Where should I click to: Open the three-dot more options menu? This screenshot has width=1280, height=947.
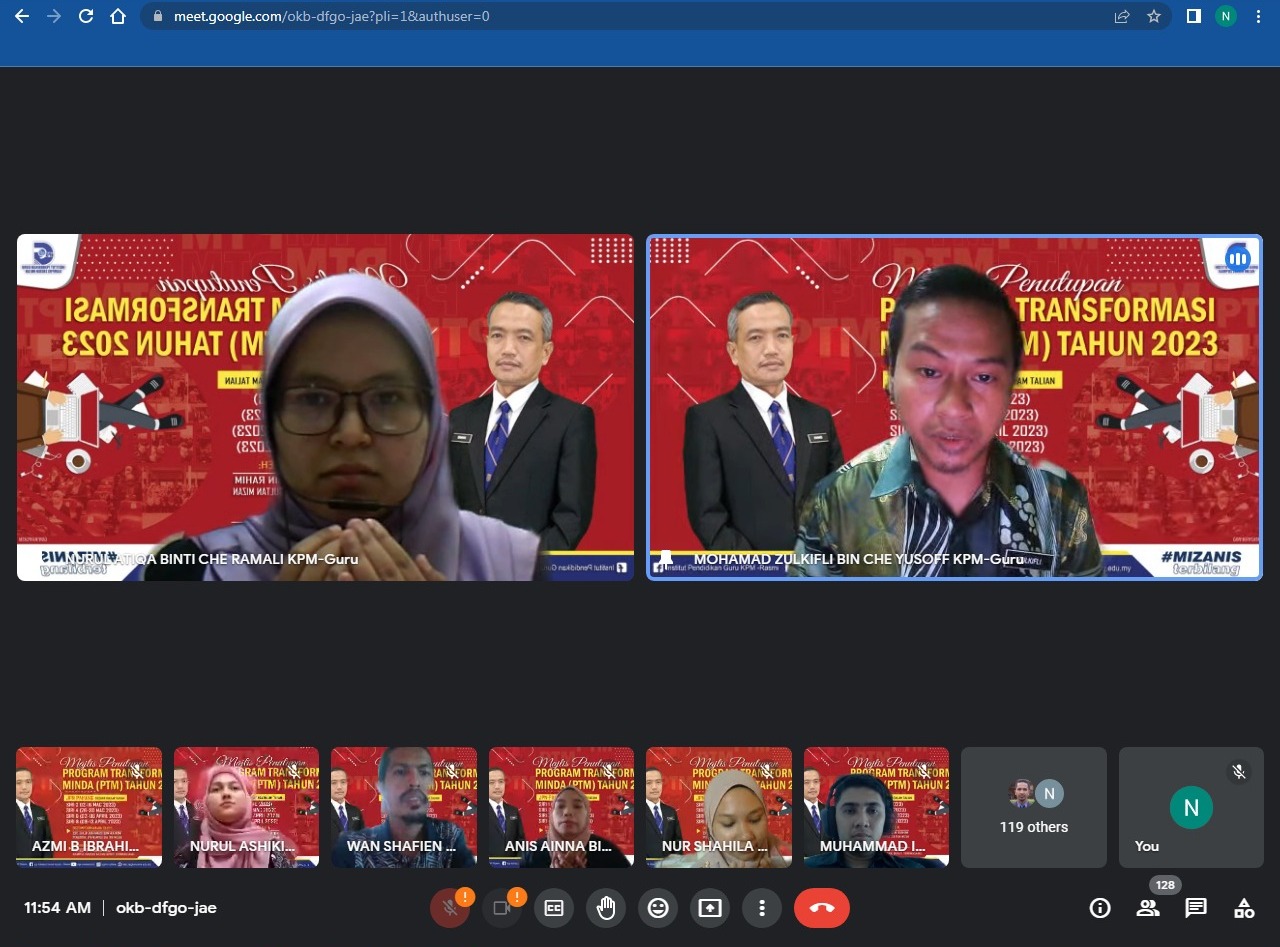coord(762,908)
